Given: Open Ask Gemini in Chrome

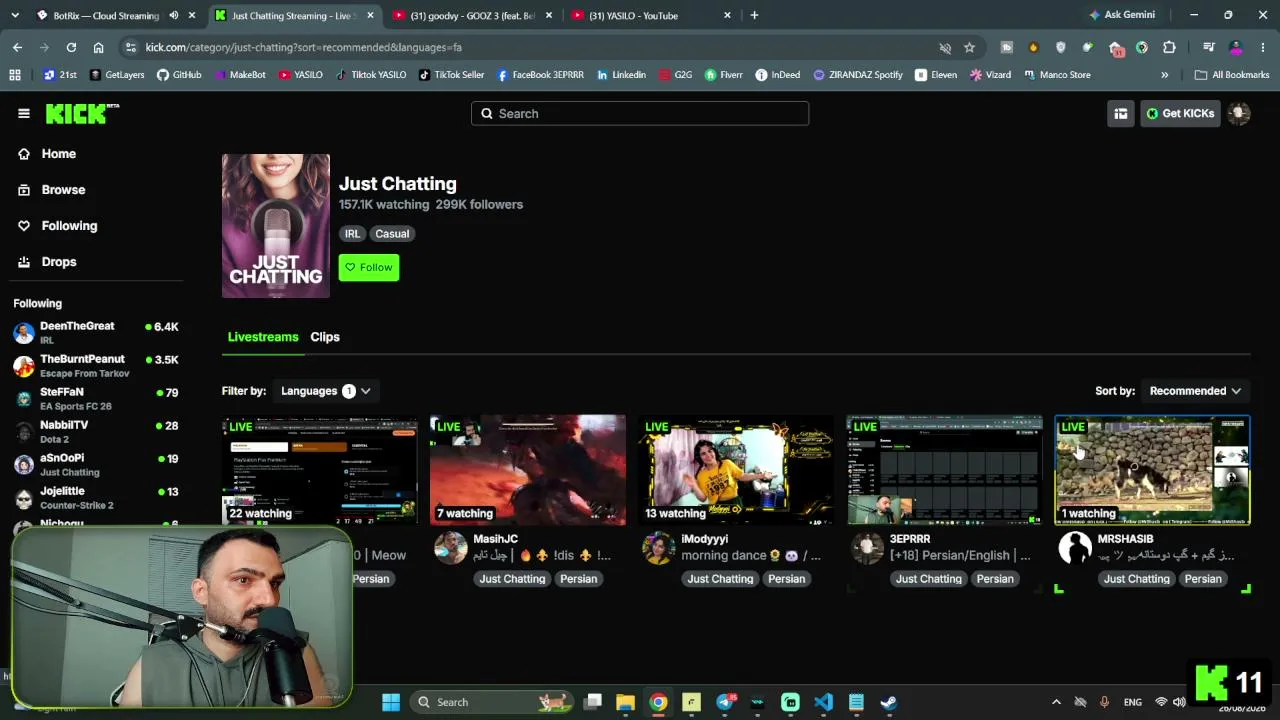Looking at the screenshot, I should coord(1122,15).
